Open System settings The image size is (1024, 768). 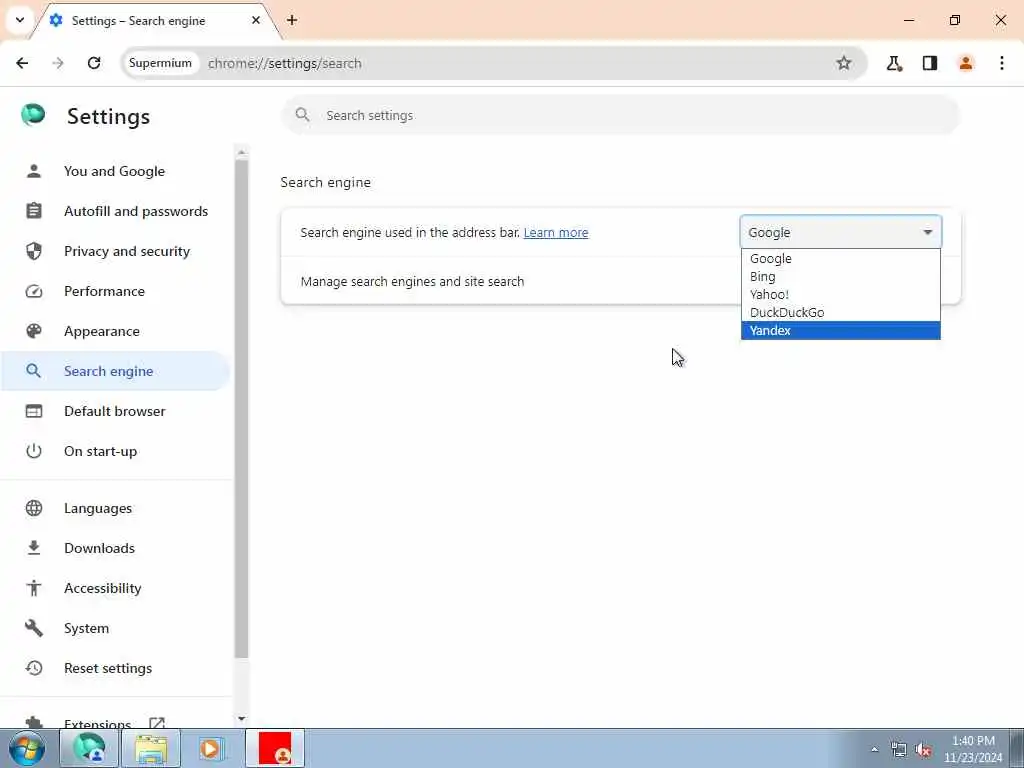[115, 628]
